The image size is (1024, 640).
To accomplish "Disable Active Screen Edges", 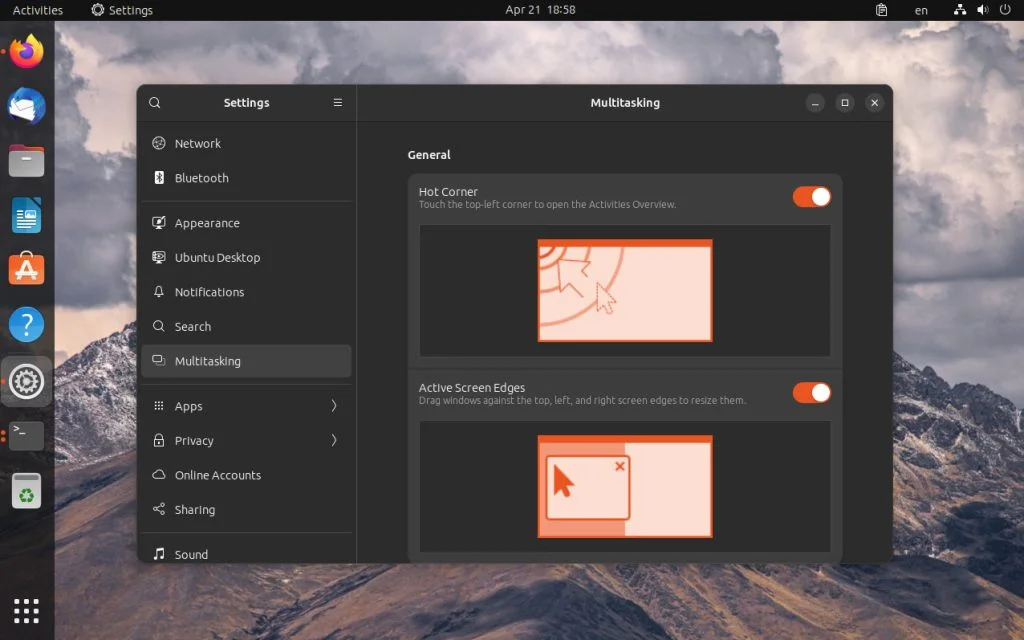I will point(812,392).
